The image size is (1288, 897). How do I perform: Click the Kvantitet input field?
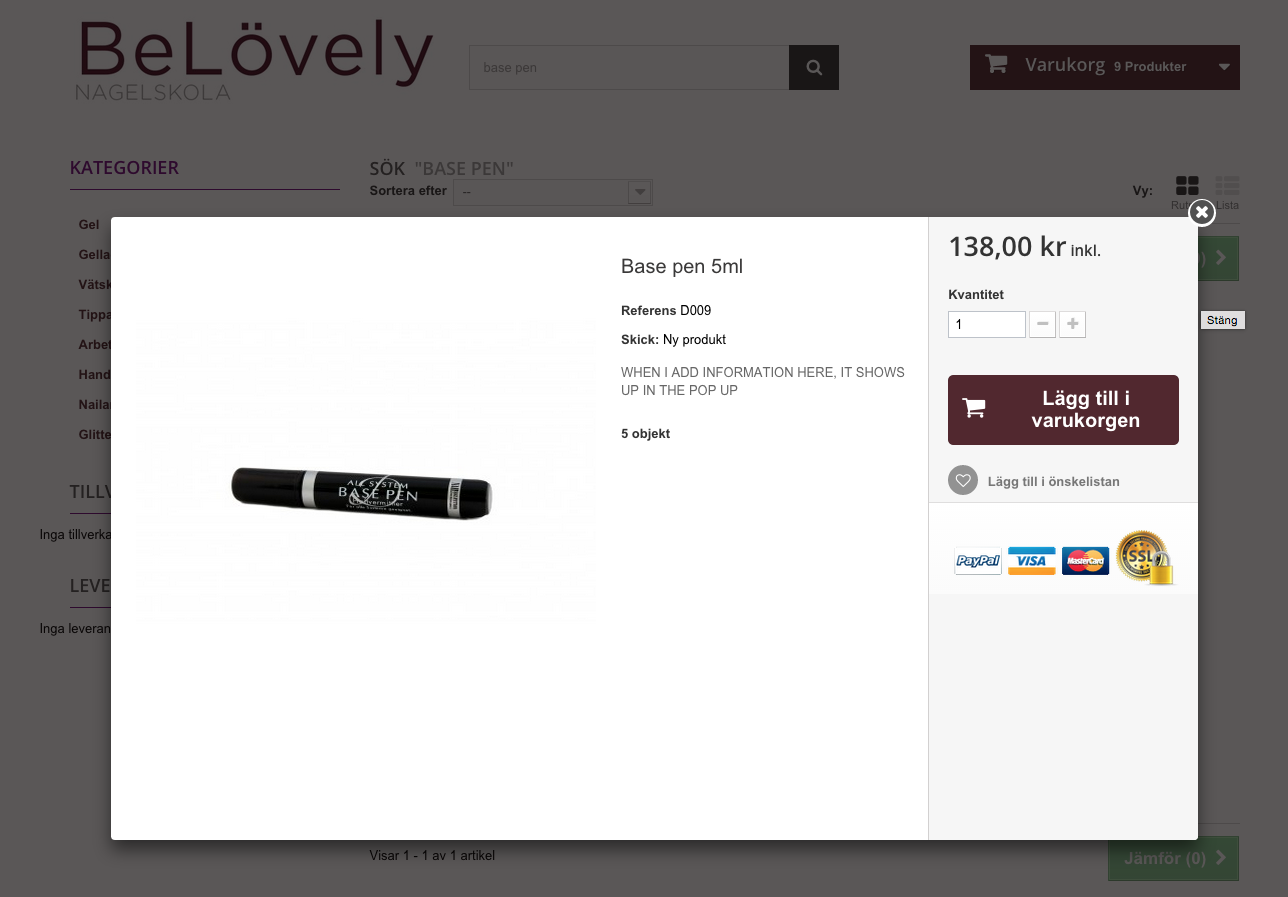click(987, 324)
